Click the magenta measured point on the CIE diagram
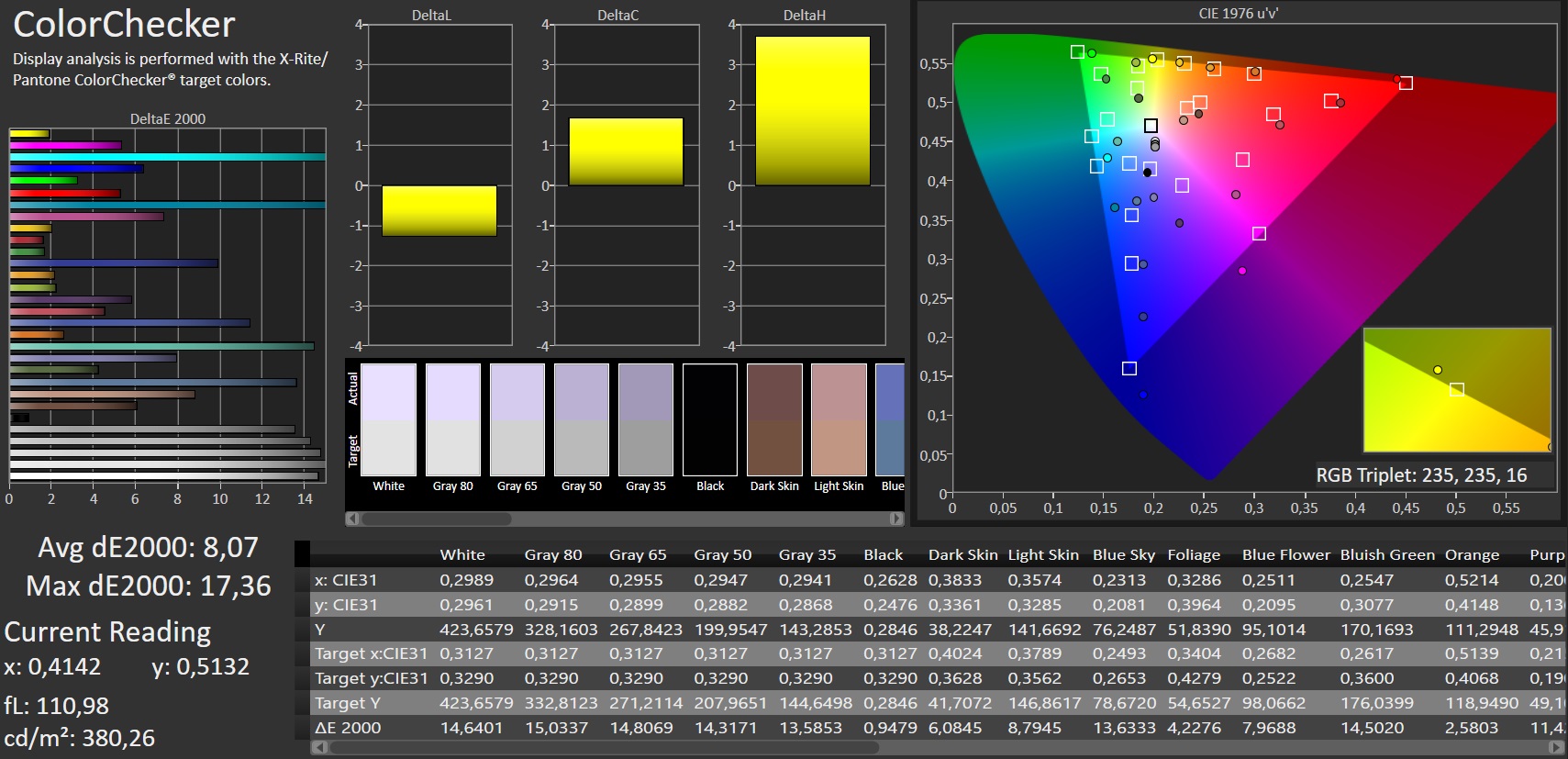Image resolution: width=1568 pixels, height=759 pixels. click(1242, 271)
